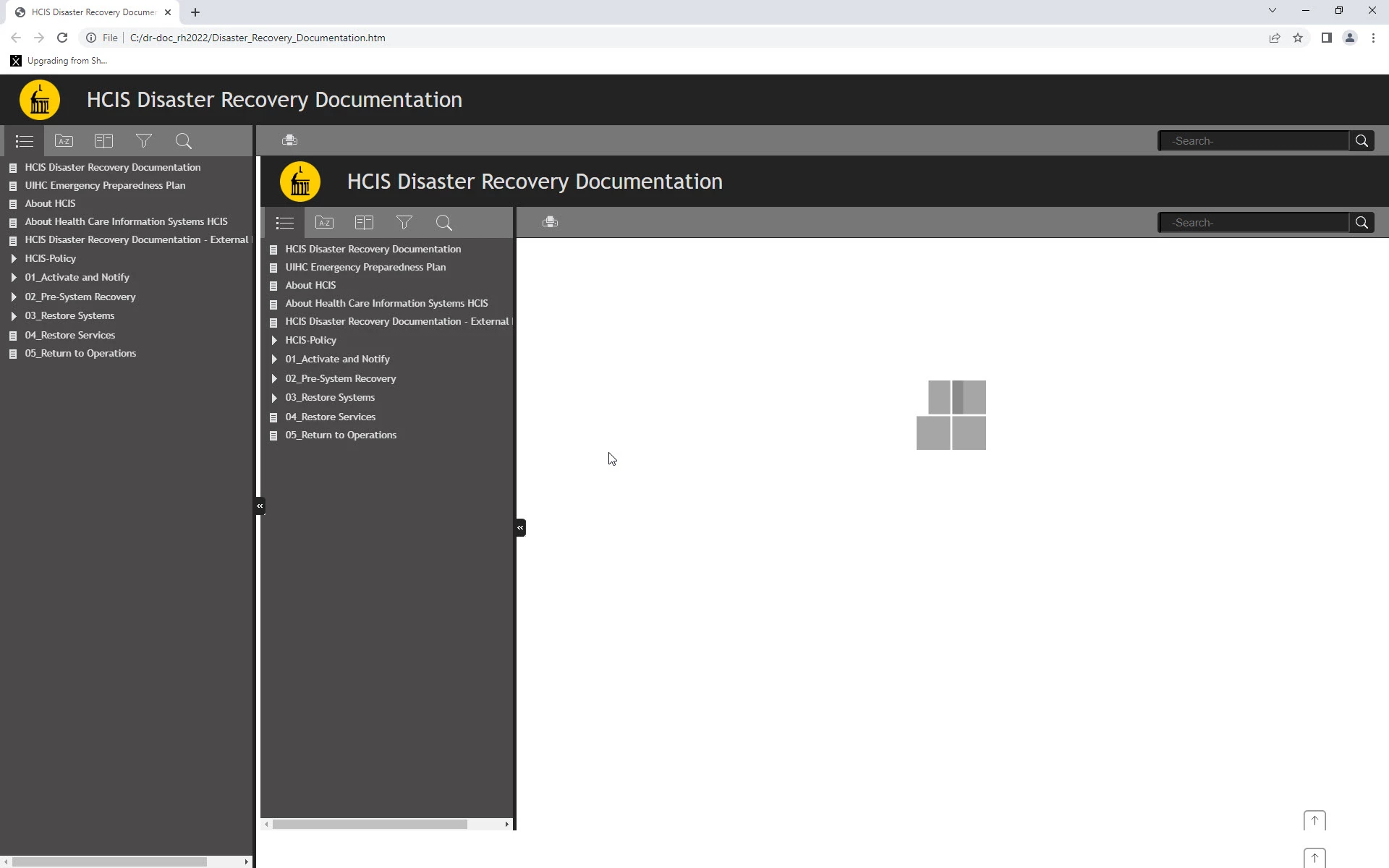1389x868 pixels.
Task: Open the inner Glossary book icon
Action: (364, 223)
